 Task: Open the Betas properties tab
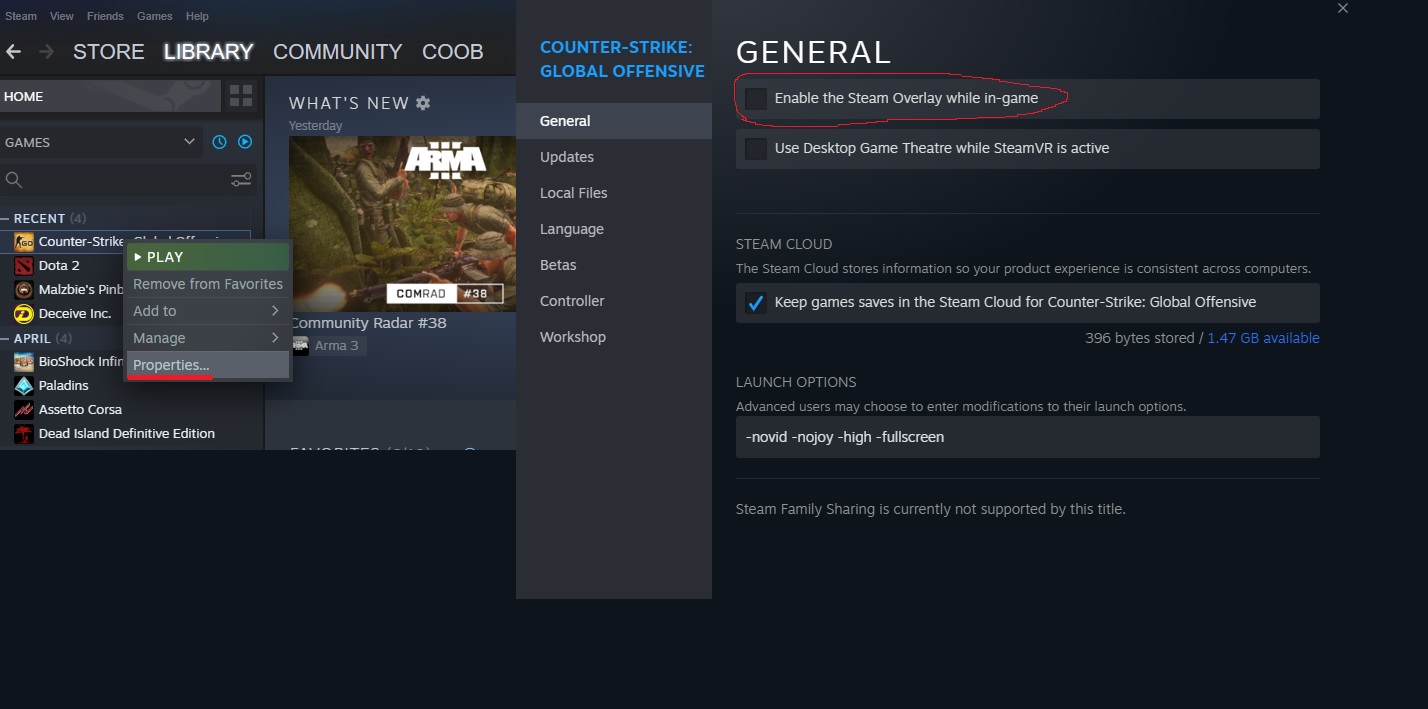point(614,265)
